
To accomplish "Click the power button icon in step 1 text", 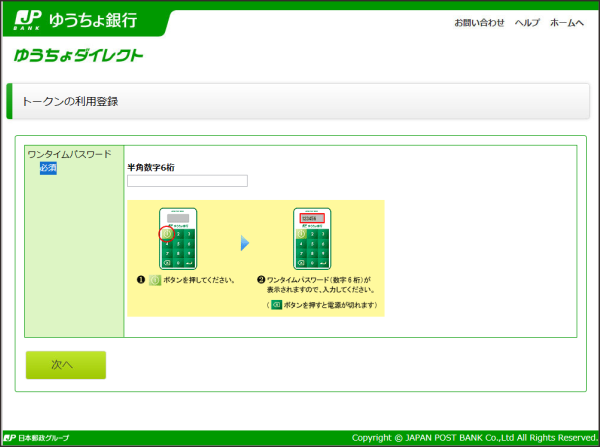I will [155, 280].
